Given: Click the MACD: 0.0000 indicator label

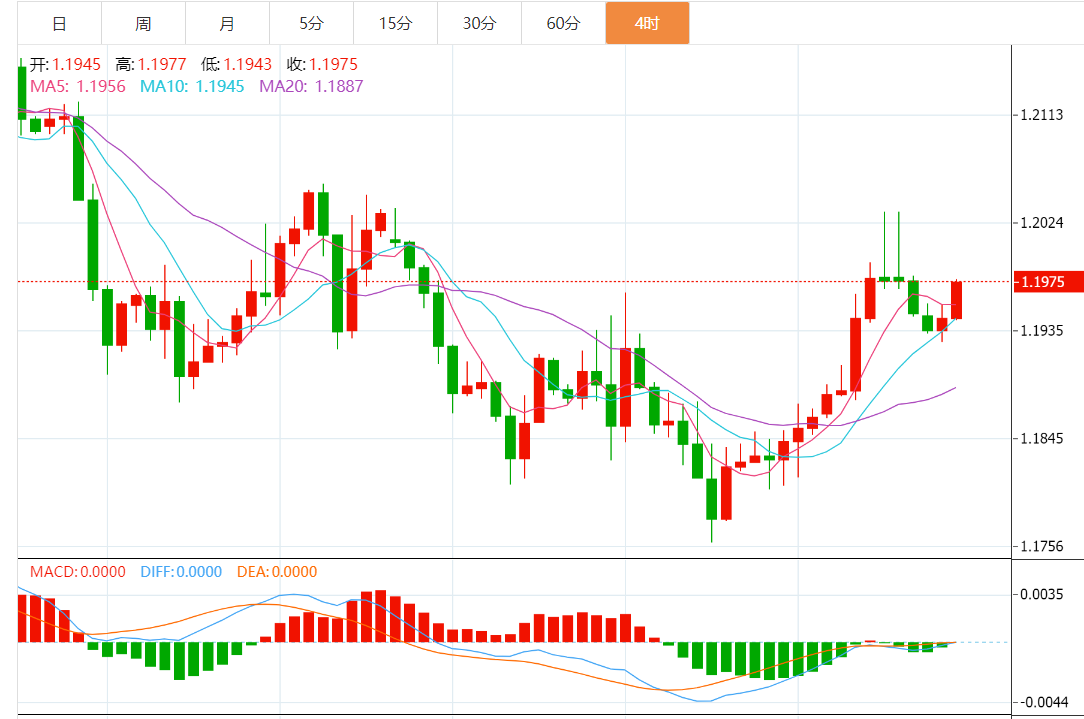Looking at the screenshot, I should 77,572.
